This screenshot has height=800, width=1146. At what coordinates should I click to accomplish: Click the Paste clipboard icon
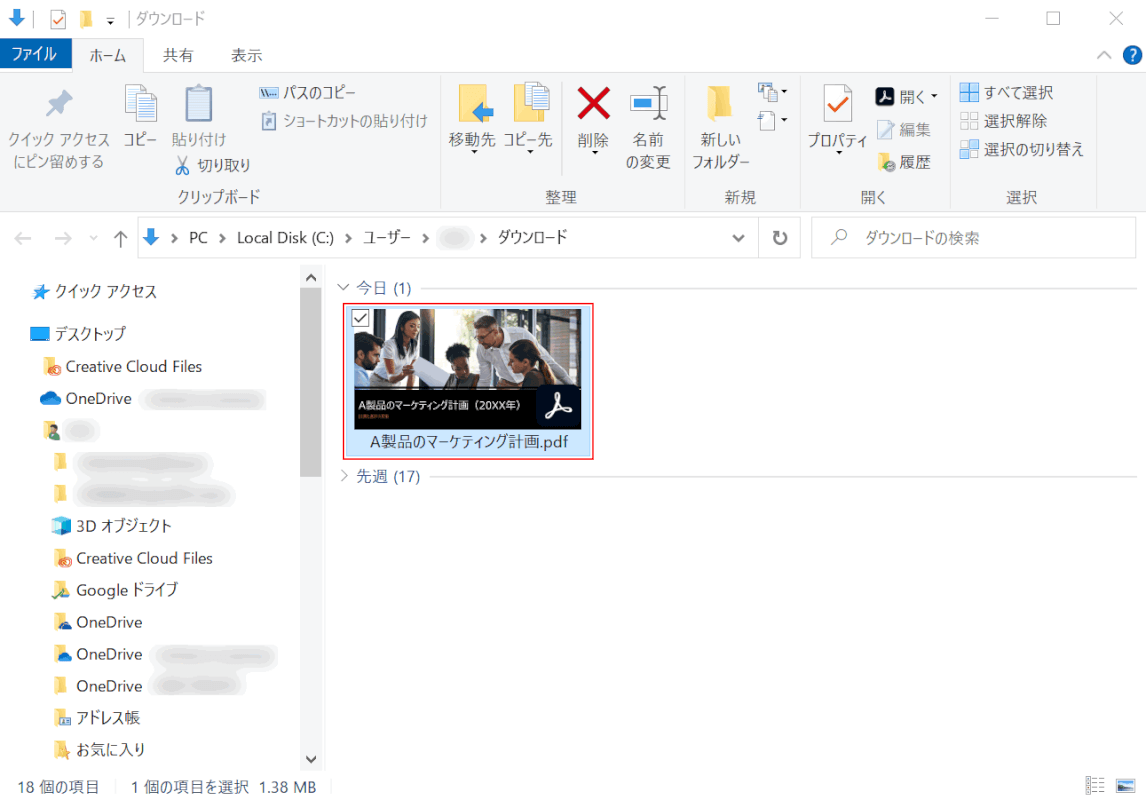click(199, 104)
